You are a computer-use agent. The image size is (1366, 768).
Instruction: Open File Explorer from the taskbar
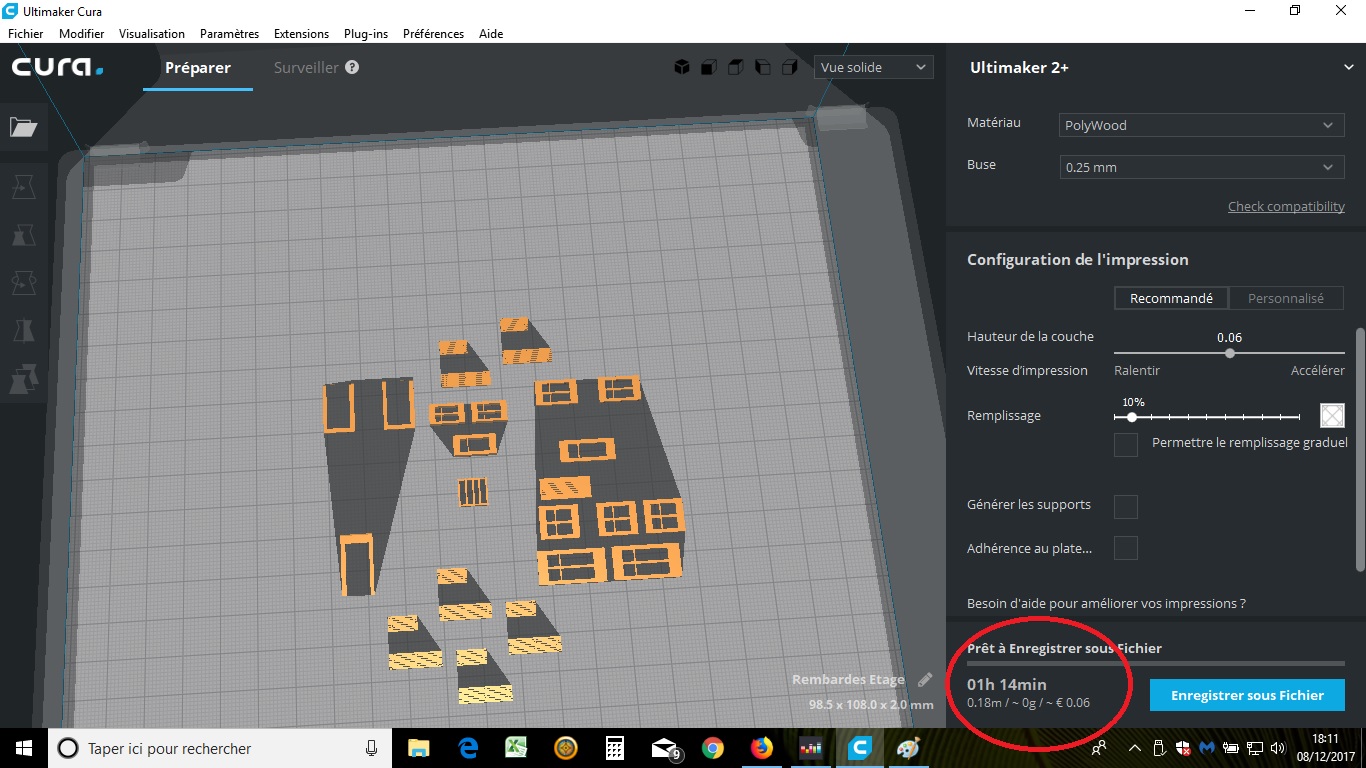click(418, 748)
